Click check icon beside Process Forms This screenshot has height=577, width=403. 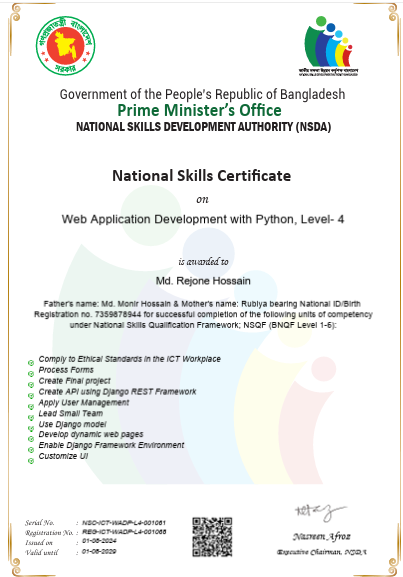(x=31, y=374)
